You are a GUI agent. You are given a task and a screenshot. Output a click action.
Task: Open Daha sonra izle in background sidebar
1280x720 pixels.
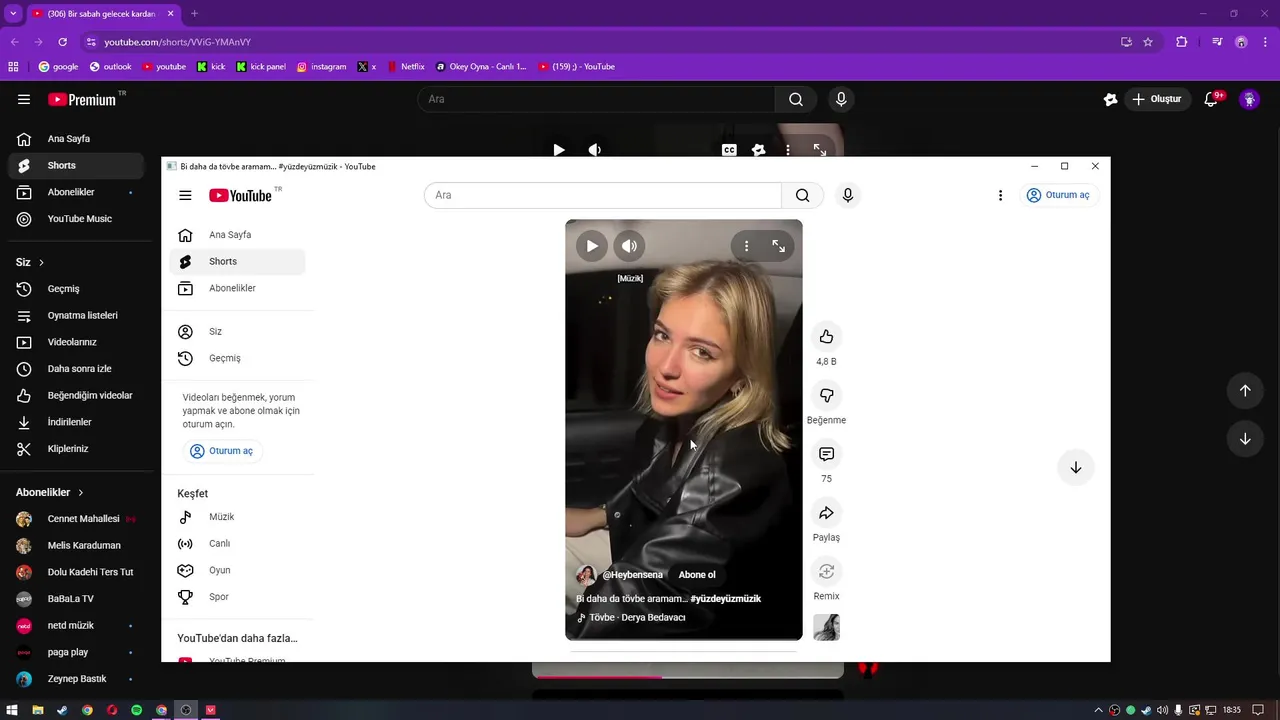(x=76, y=369)
